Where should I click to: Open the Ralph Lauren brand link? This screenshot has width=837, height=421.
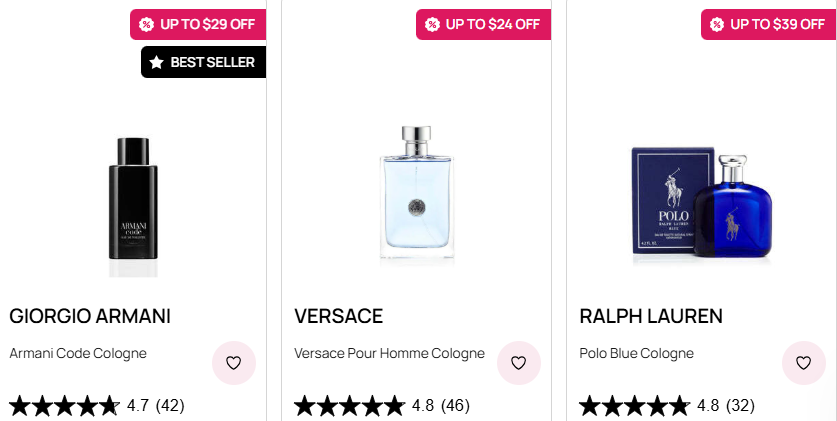651,316
